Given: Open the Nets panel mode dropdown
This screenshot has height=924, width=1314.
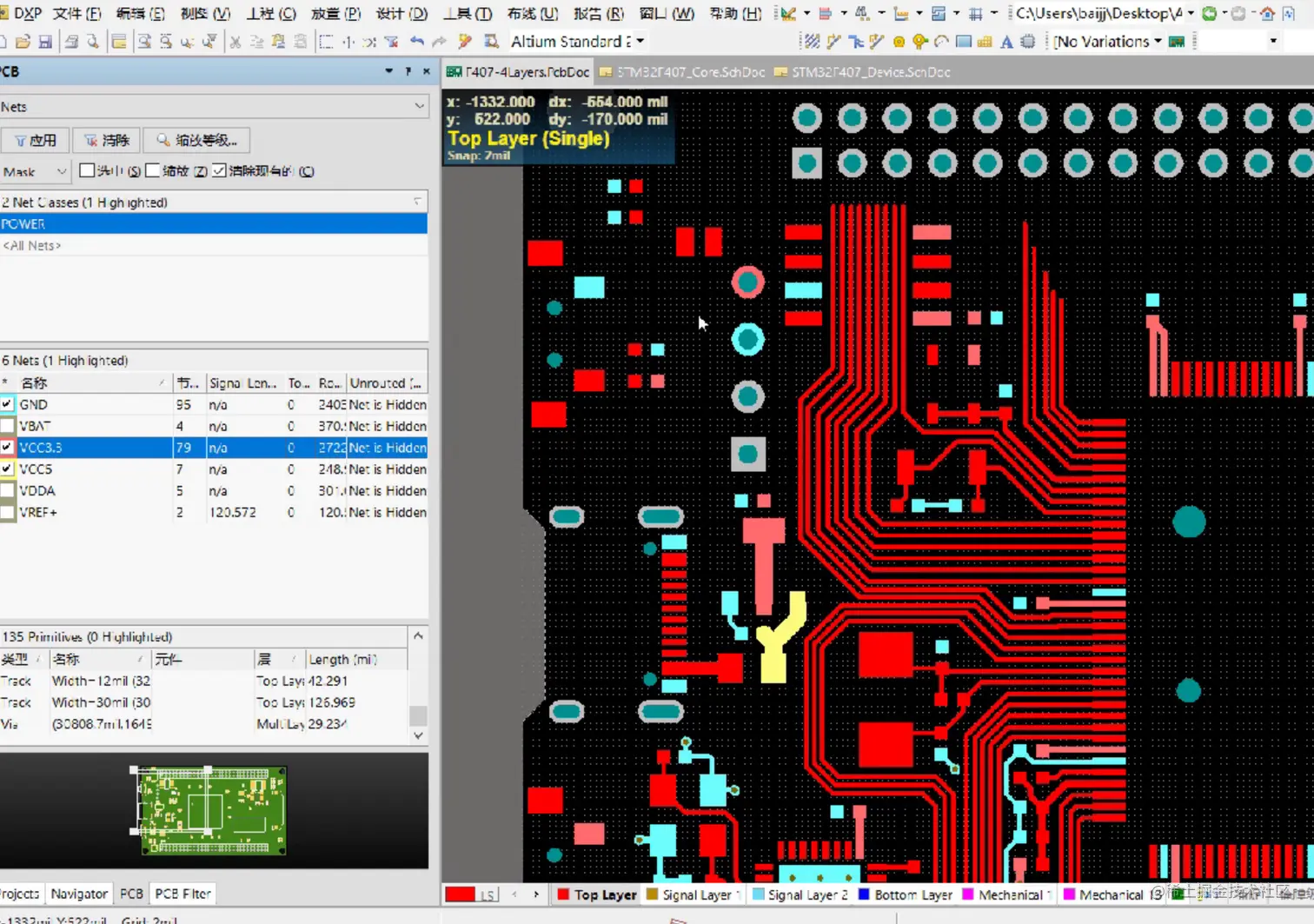Looking at the screenshot, I should (419, 107).
